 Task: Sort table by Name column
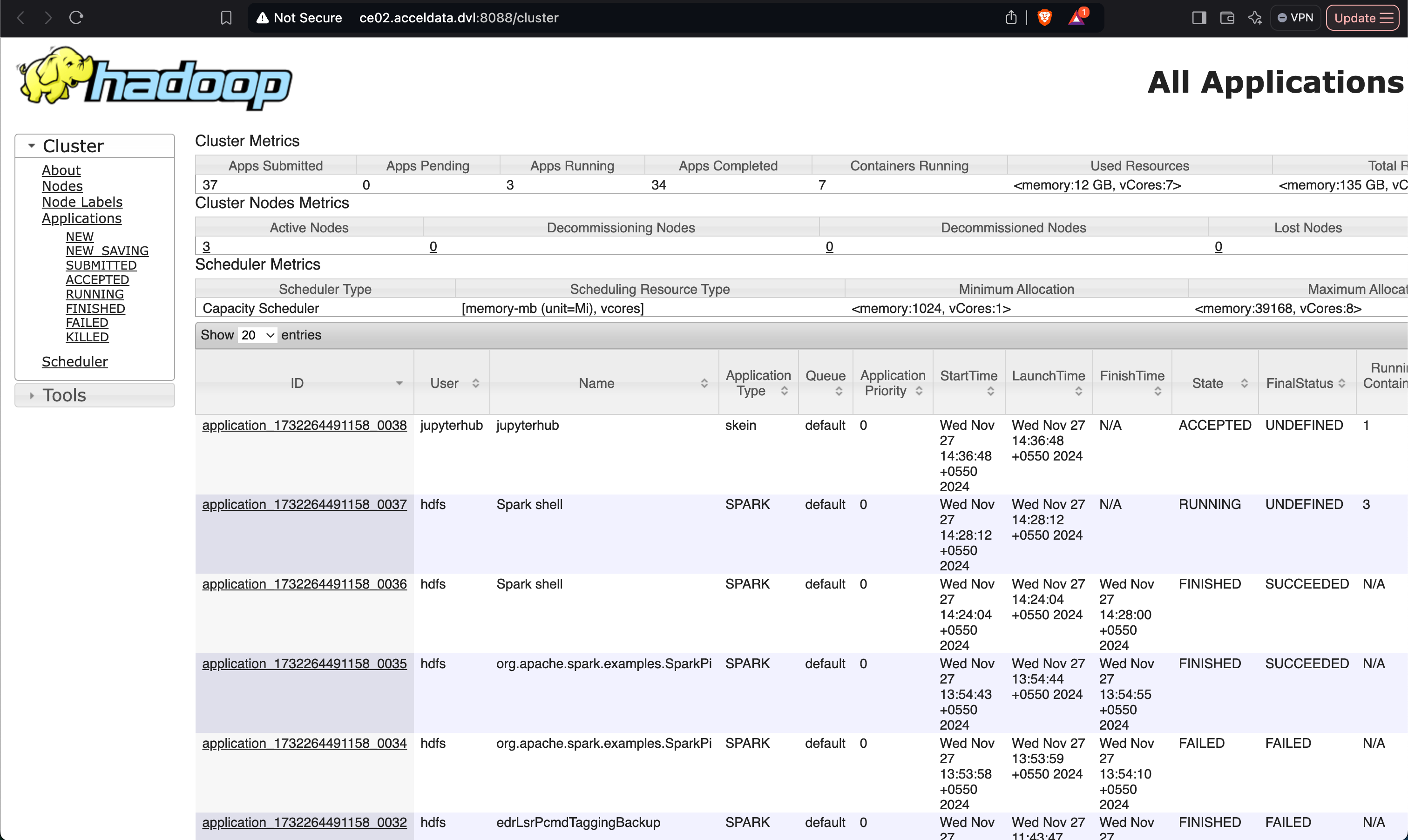click(x=604, y=383)
